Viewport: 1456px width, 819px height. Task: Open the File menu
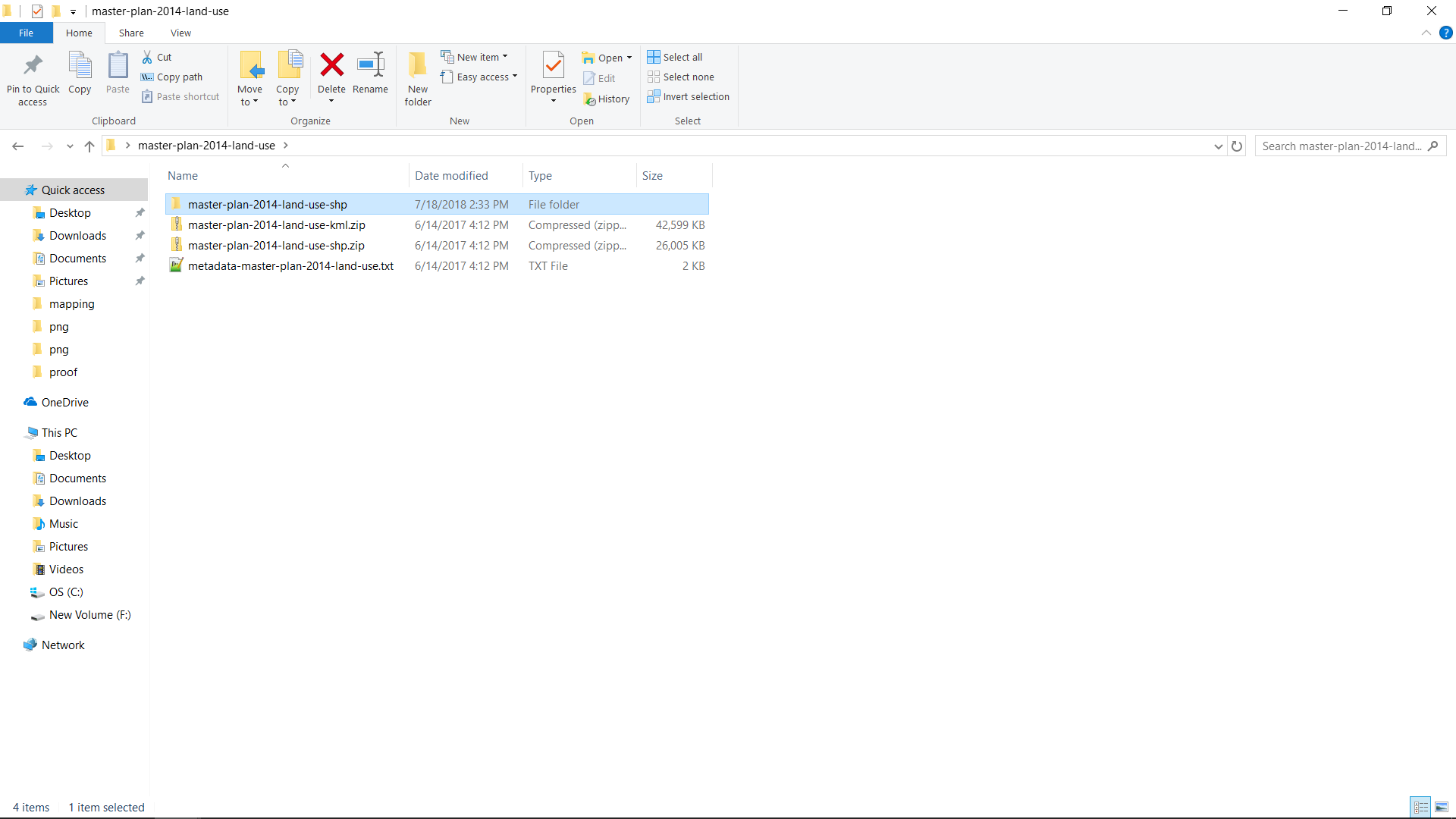[26, 33]
